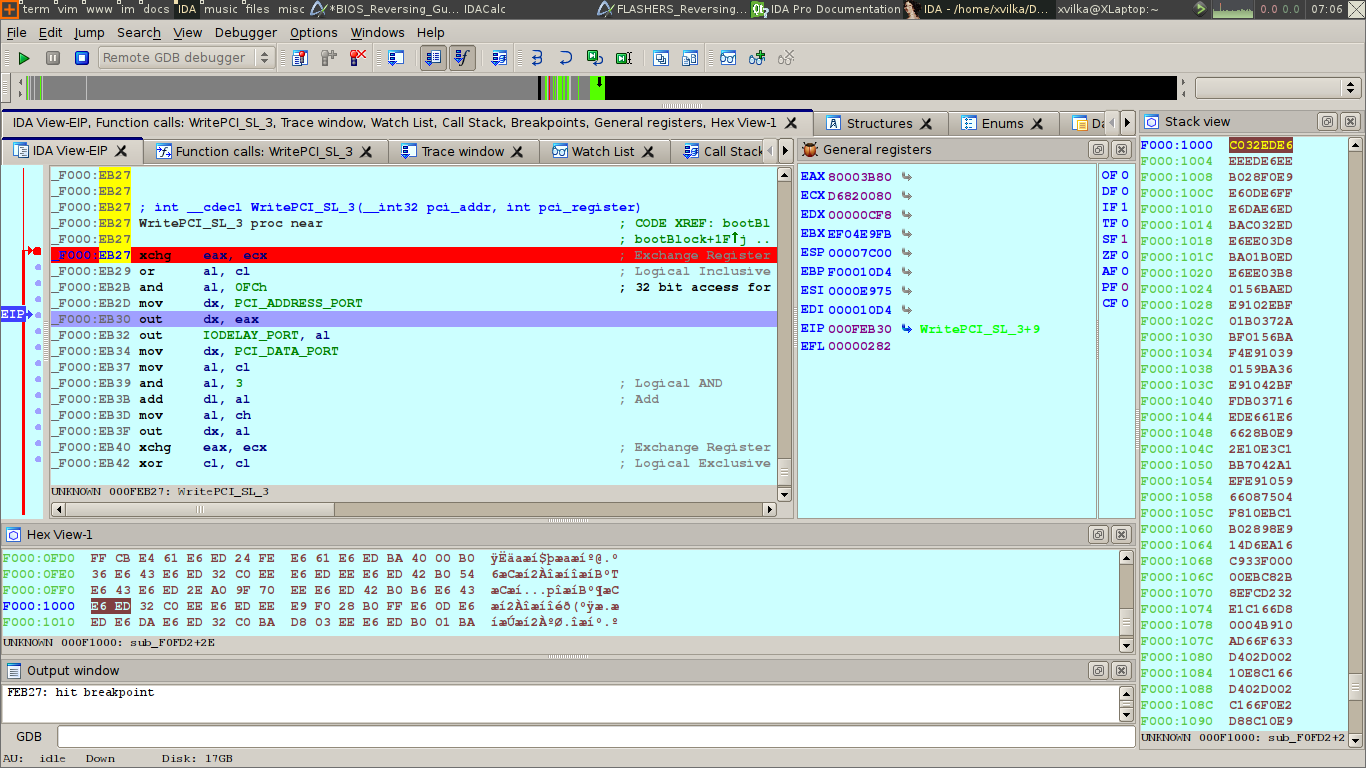Click the EAX register value 80003B80
The image size is (1366, 768).
(860, 177)
